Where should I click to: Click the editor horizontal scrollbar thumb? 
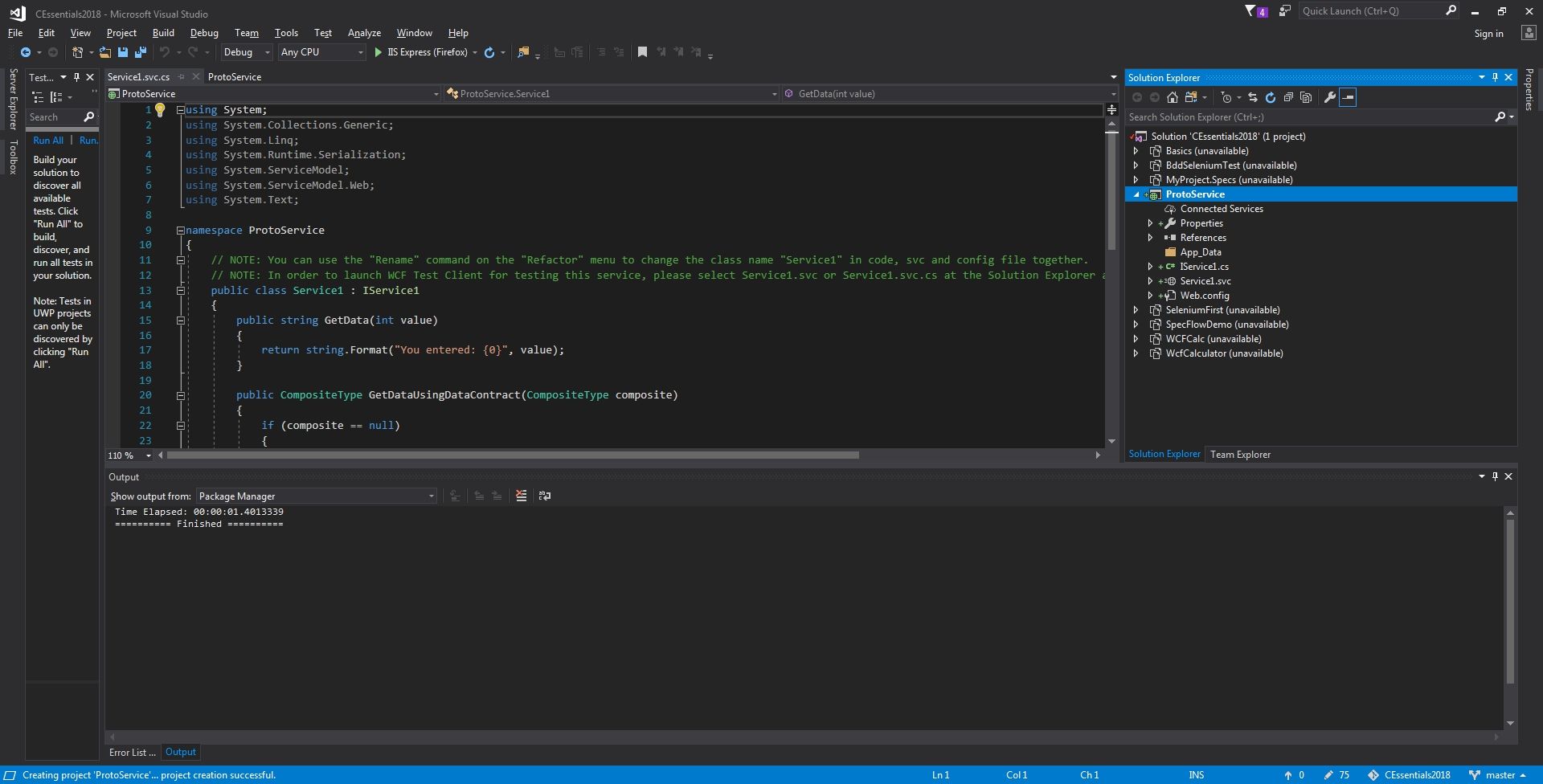513,455
